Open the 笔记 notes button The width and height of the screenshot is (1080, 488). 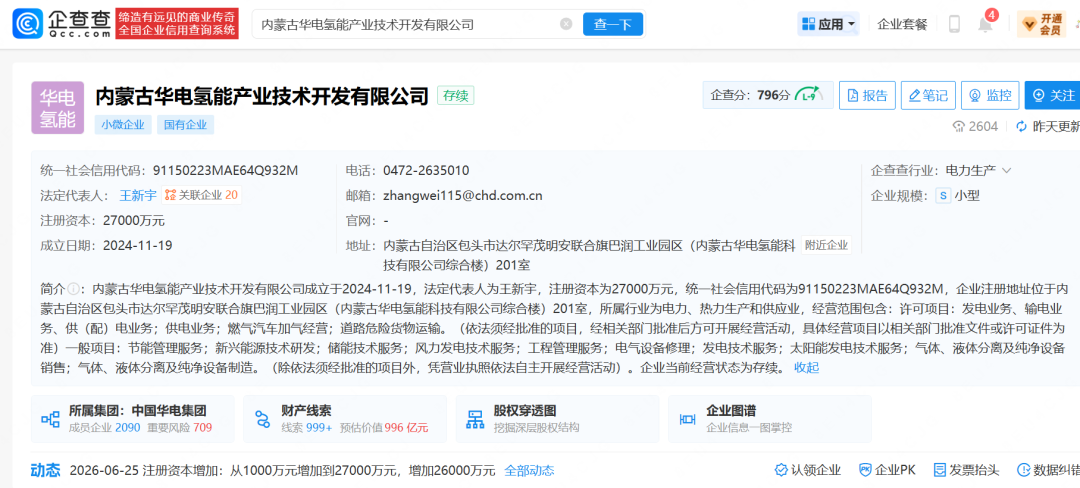pos(928,95)
